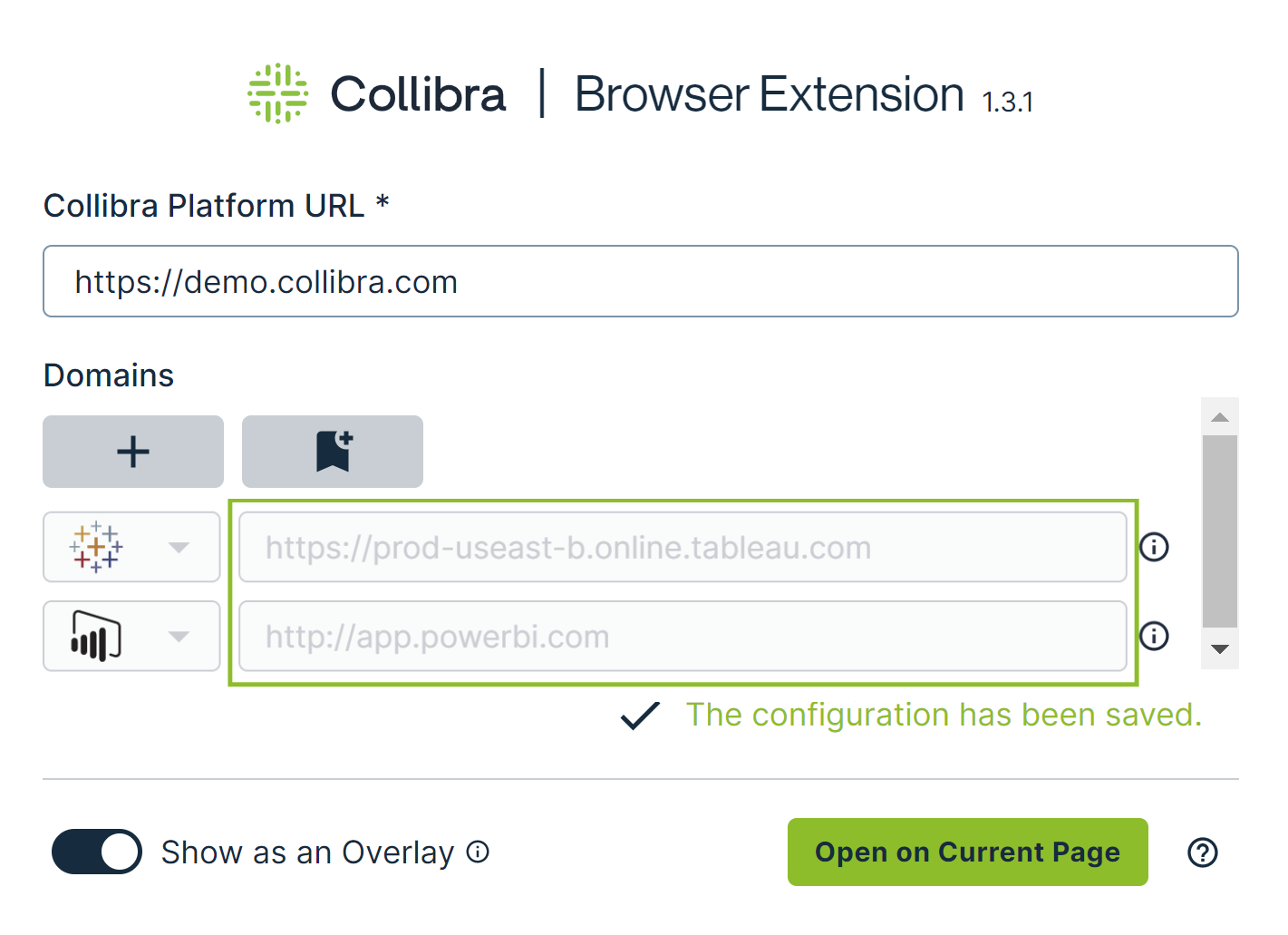Select the Power BI icon in domains list

[94, 636]
